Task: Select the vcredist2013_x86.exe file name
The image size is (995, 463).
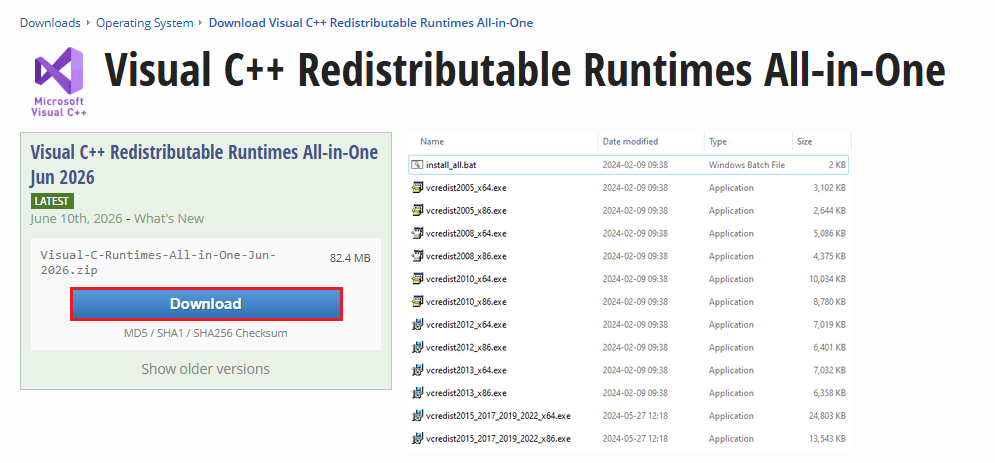Action: click(466, 393)
